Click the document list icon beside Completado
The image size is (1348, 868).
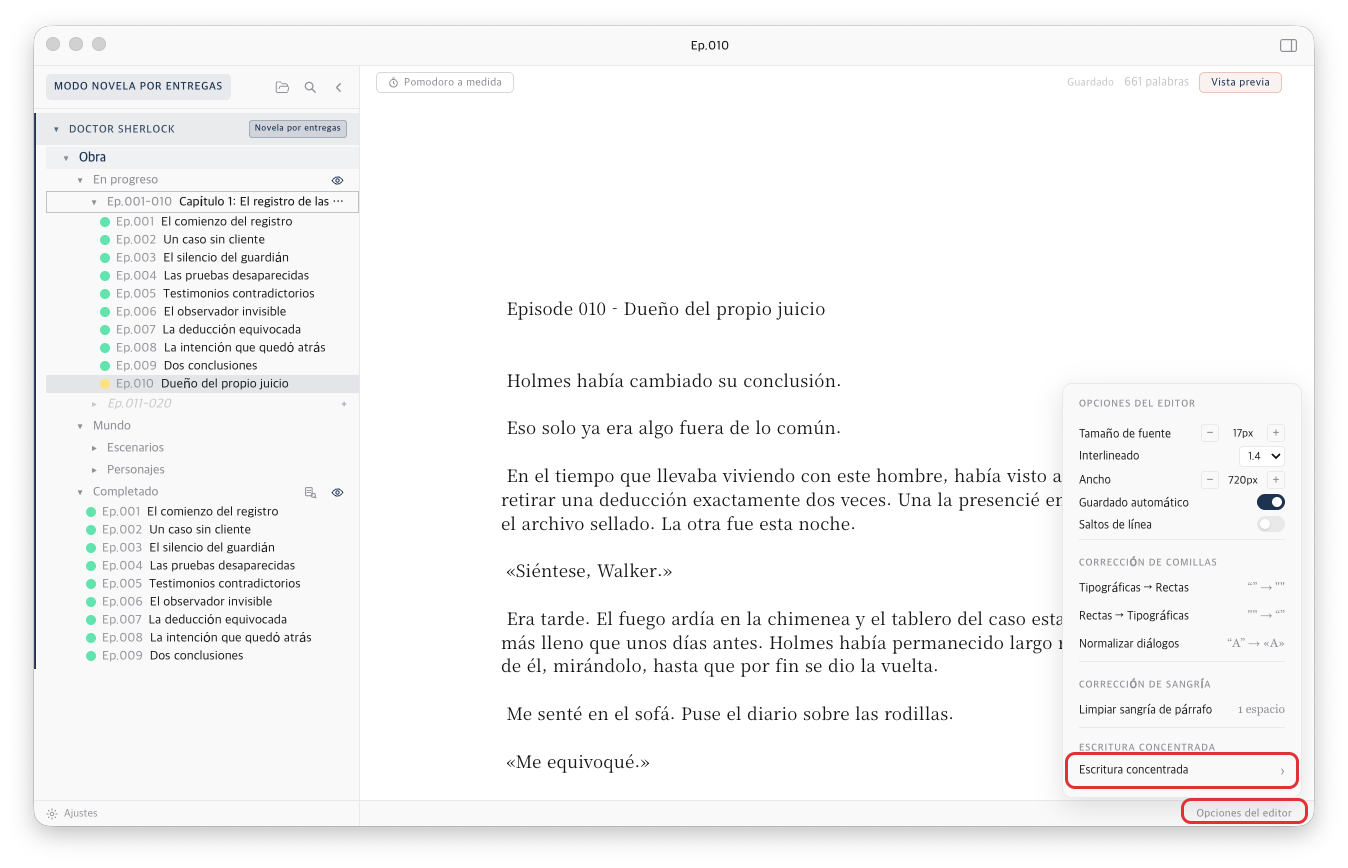click(x=310, y=492)
